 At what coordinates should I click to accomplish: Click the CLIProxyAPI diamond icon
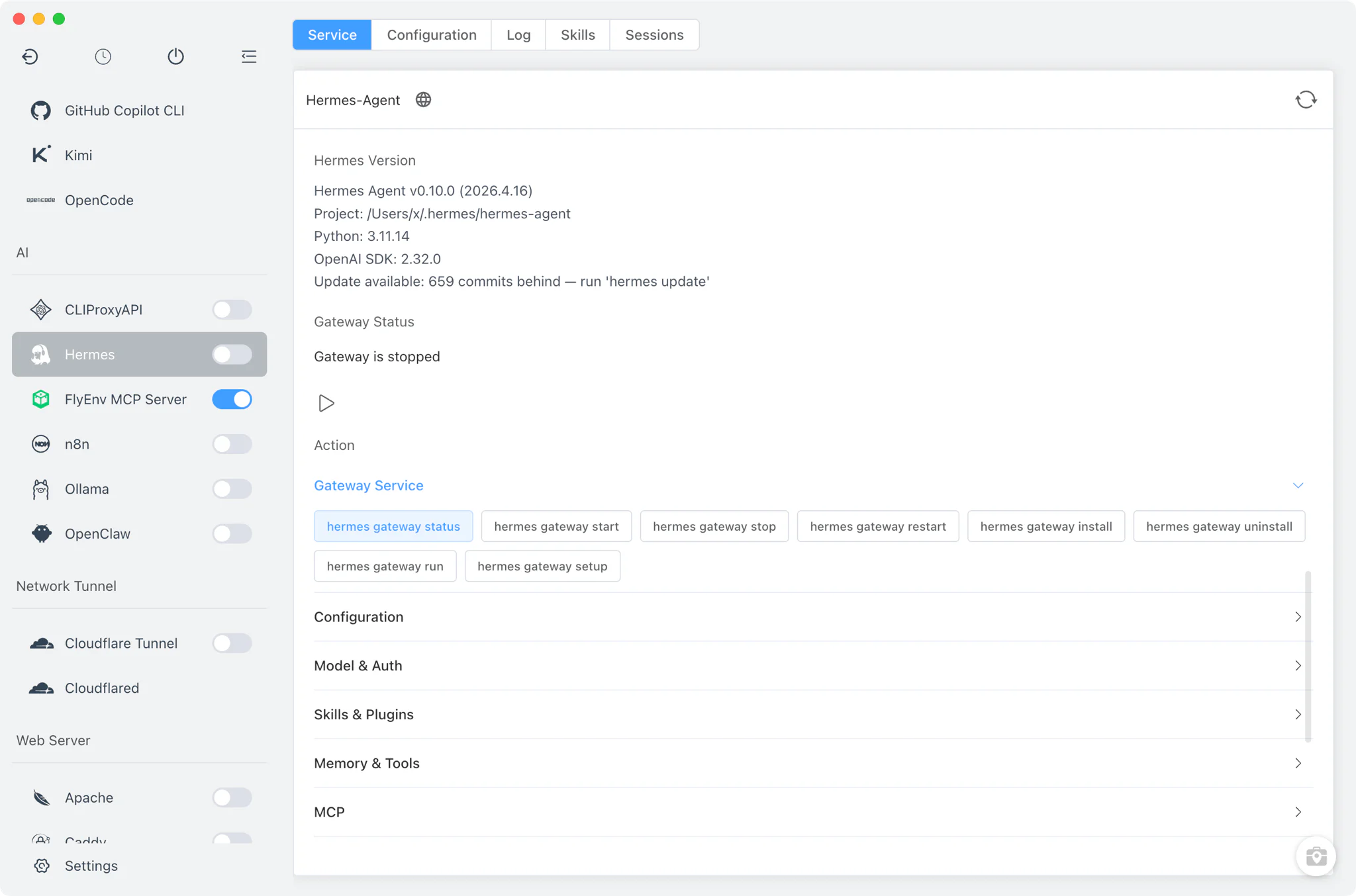point(41,310)
